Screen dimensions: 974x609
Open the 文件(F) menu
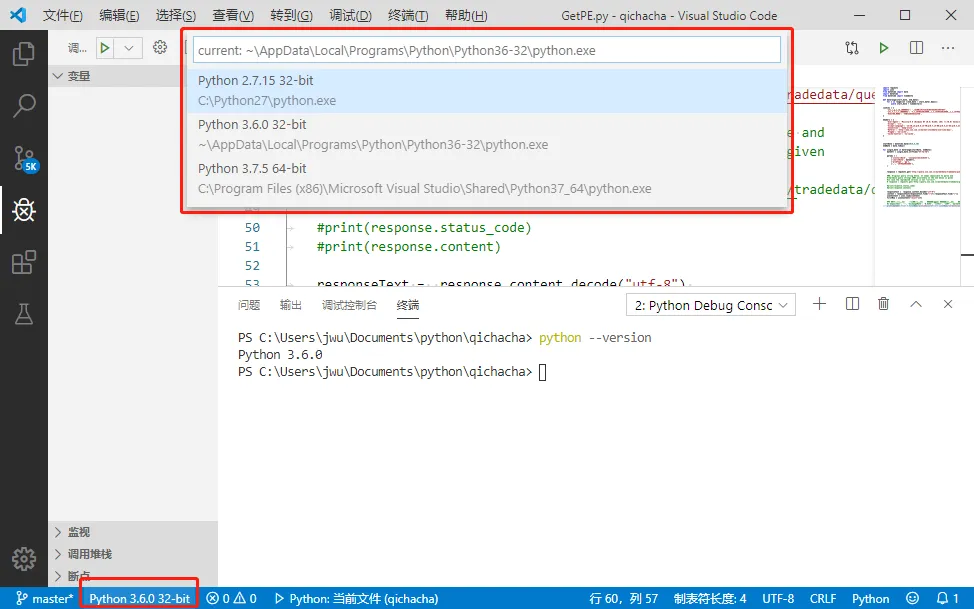[63, 16]
